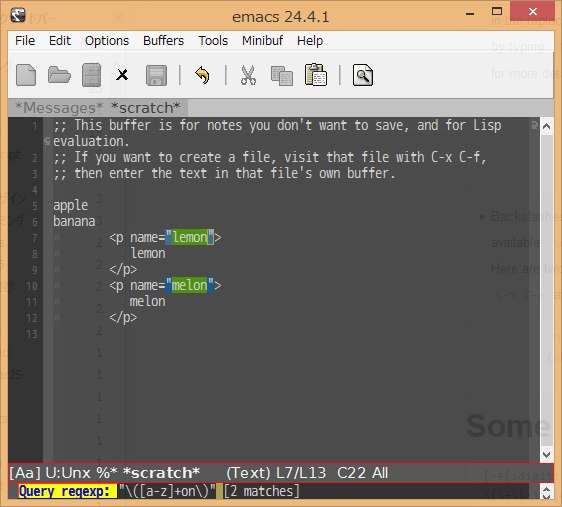Open the Buffers menu
Viewport: 562px width, 507px height.
click(163, 40)
